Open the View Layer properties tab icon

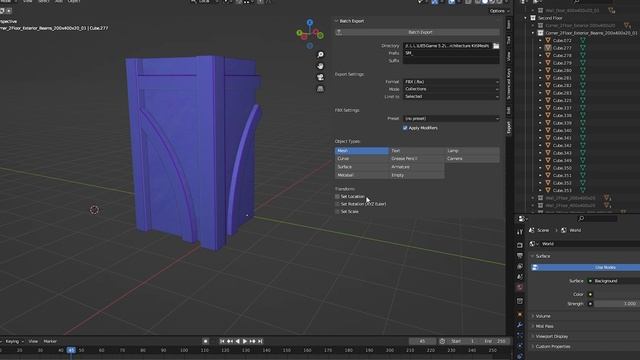520,266
